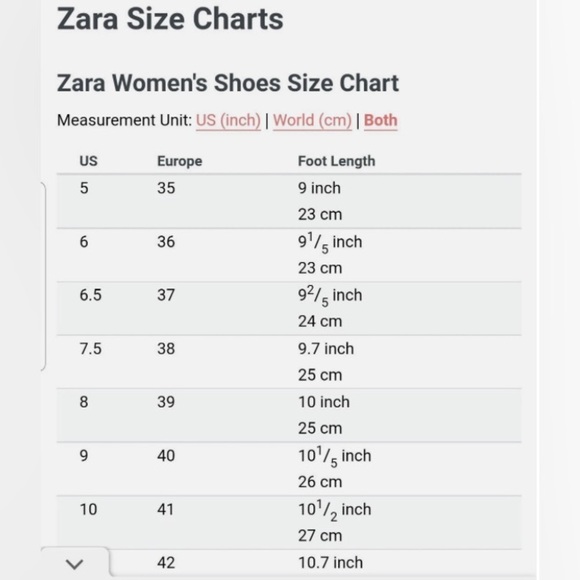Image resolution: width=580 pixels, height=580 pixels.
Task: Click the side panel handle on left edge
Action: click(x=43, y=276)
